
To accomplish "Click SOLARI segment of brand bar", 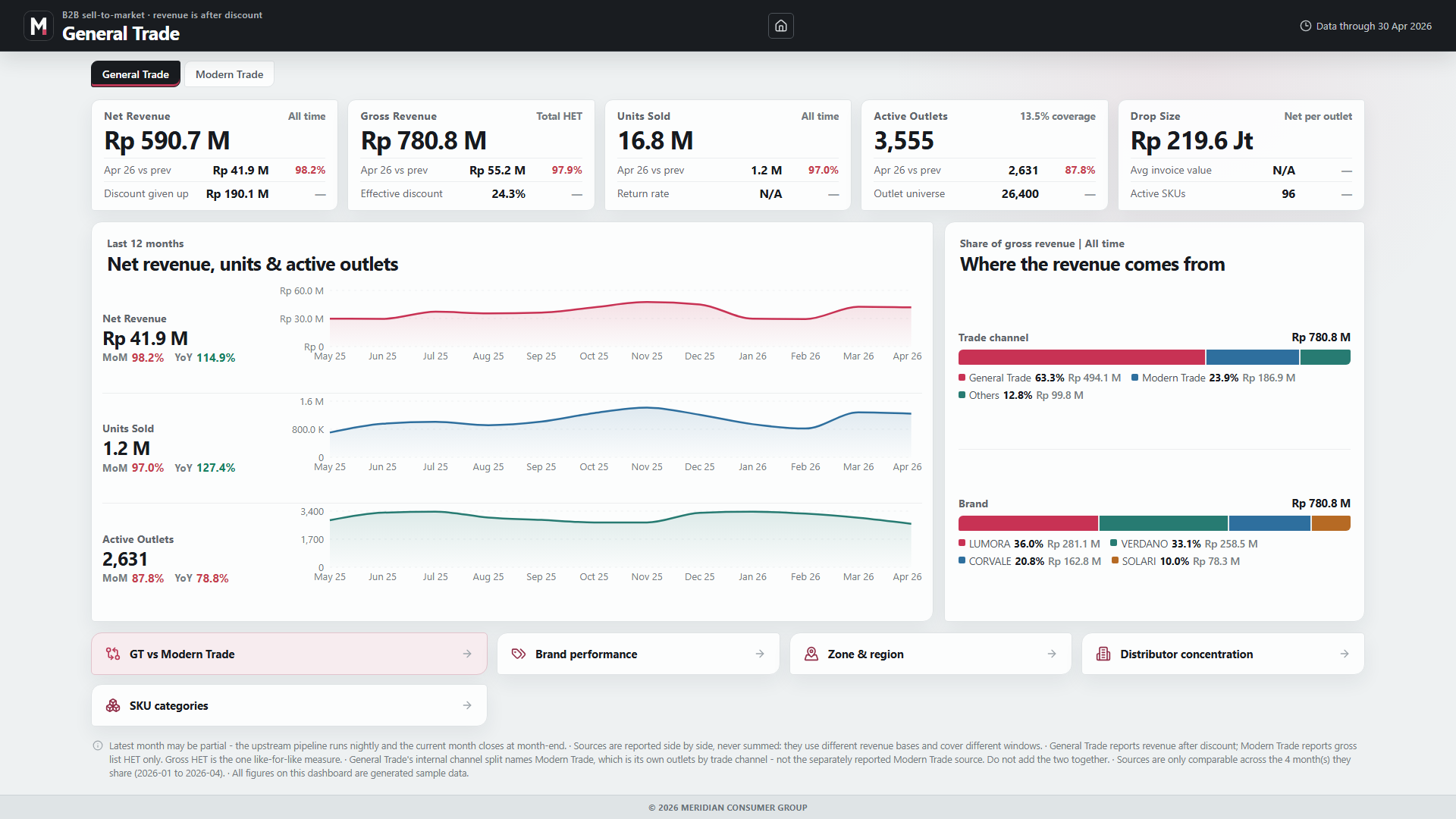I will click(x=1331, y=523).
